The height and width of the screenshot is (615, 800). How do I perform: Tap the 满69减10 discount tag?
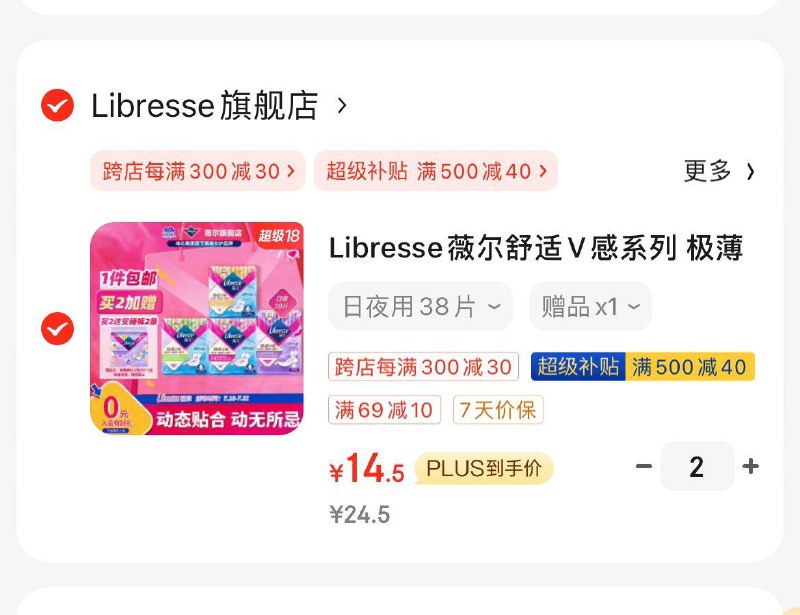pos(384,409)
